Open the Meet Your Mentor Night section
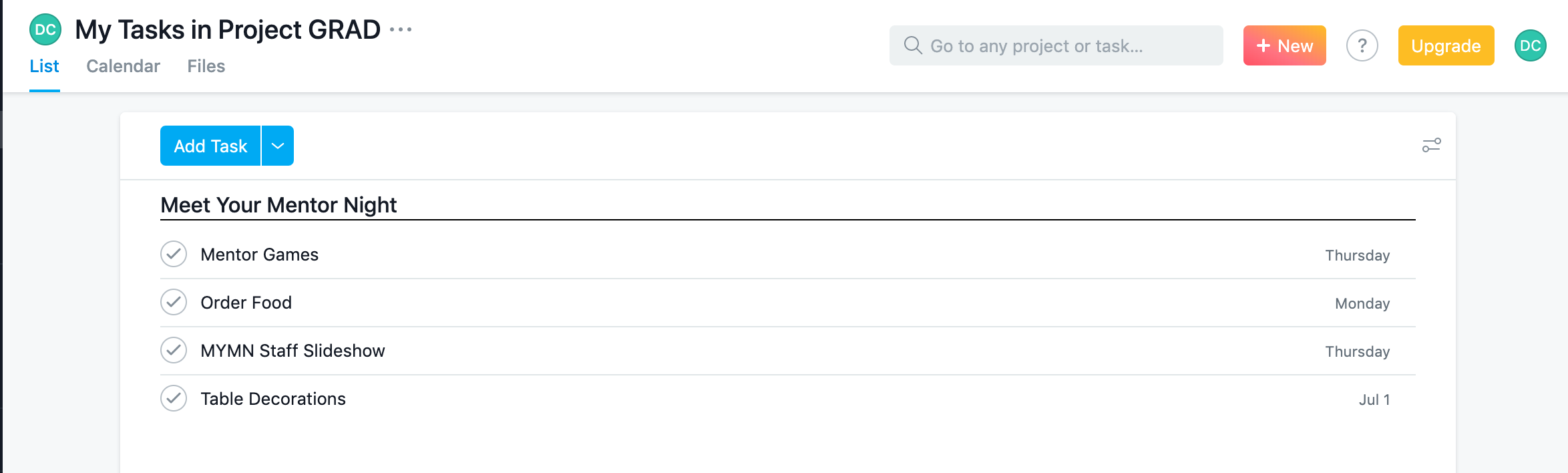 [278, 205]
